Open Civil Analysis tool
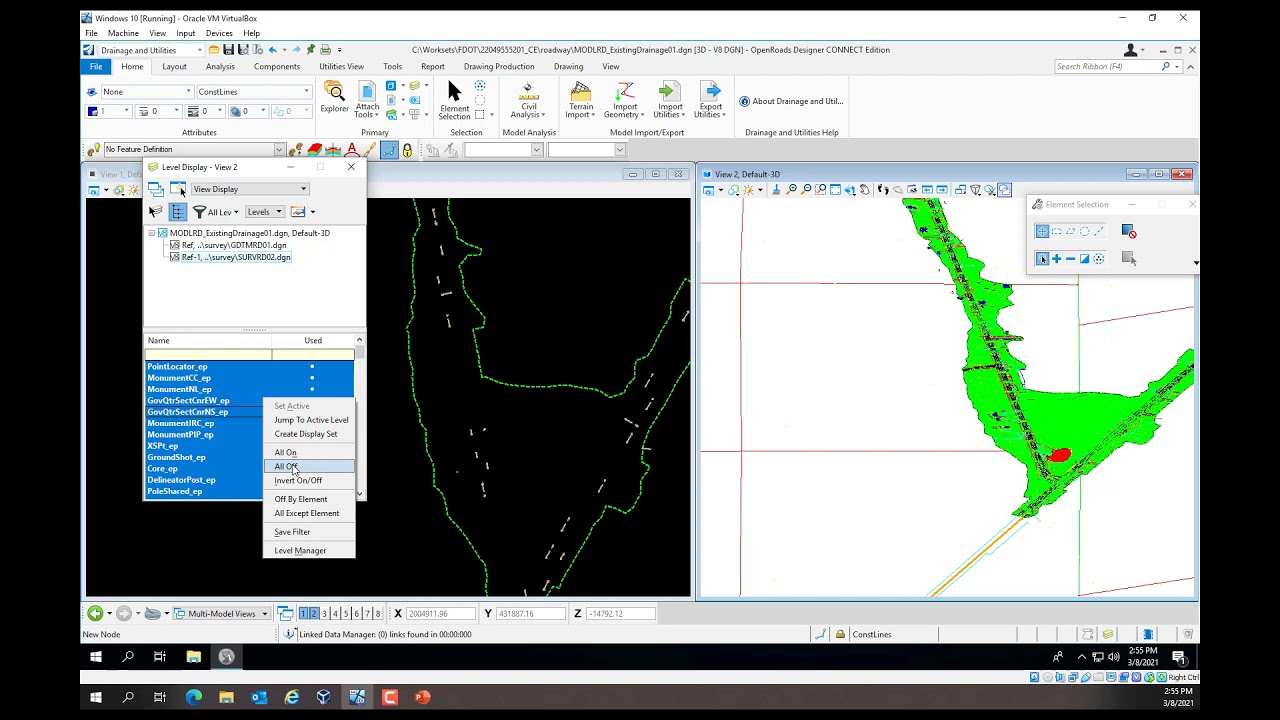Viewport: 1280px width, 720px height. 528,101
